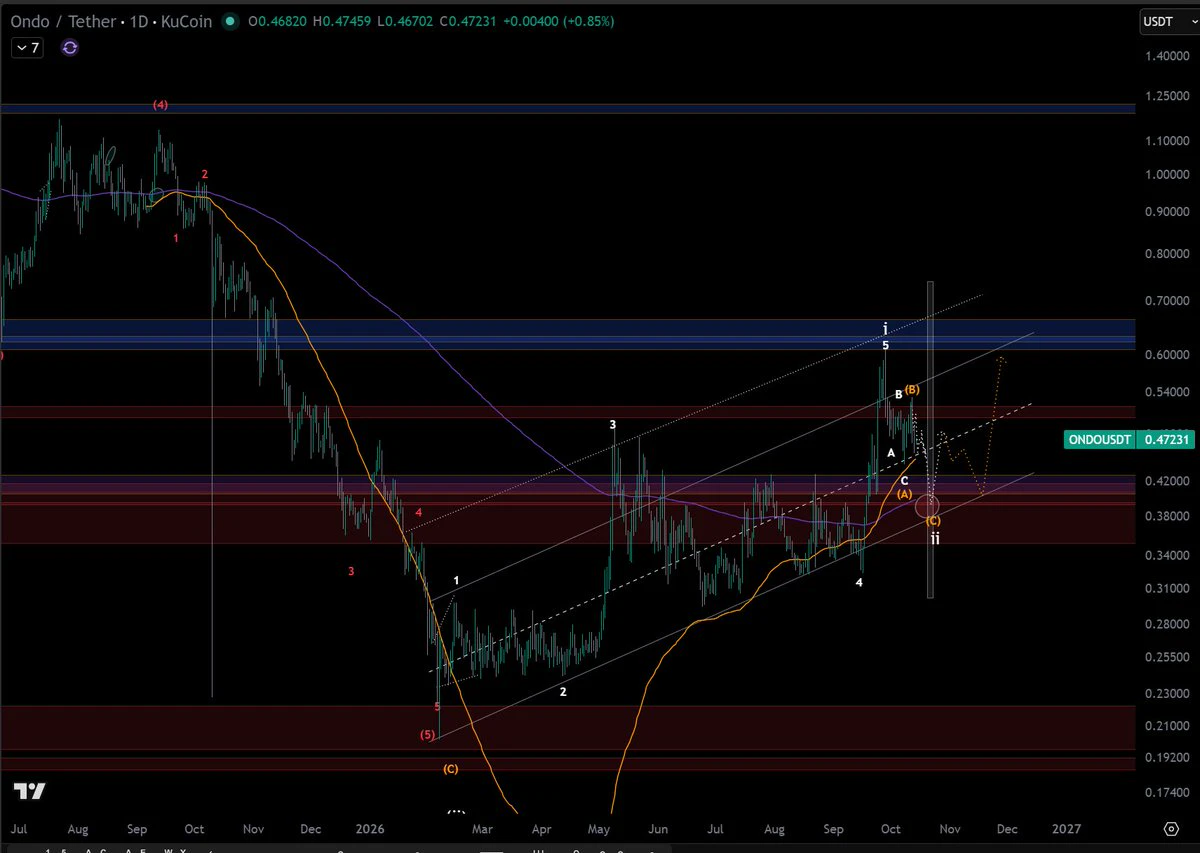This screenshot has height=853, width=1200.
Task: Click the 1.25000 price axis label
Action: [x=1165, y=96]
